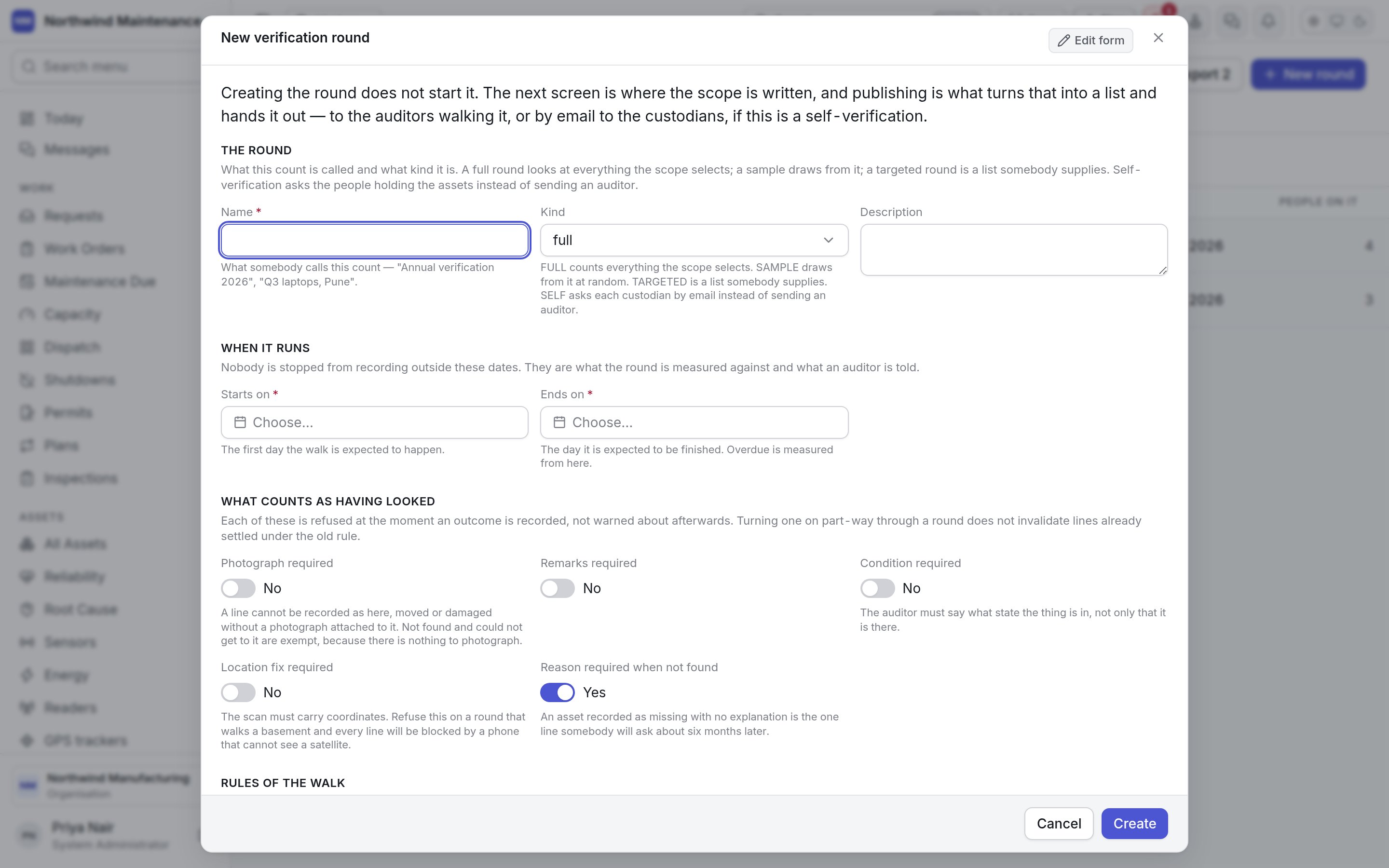Viewport: 1389px width, 868px height.
Task: Click the Cancel button
Action: (x=1059, y=824)
